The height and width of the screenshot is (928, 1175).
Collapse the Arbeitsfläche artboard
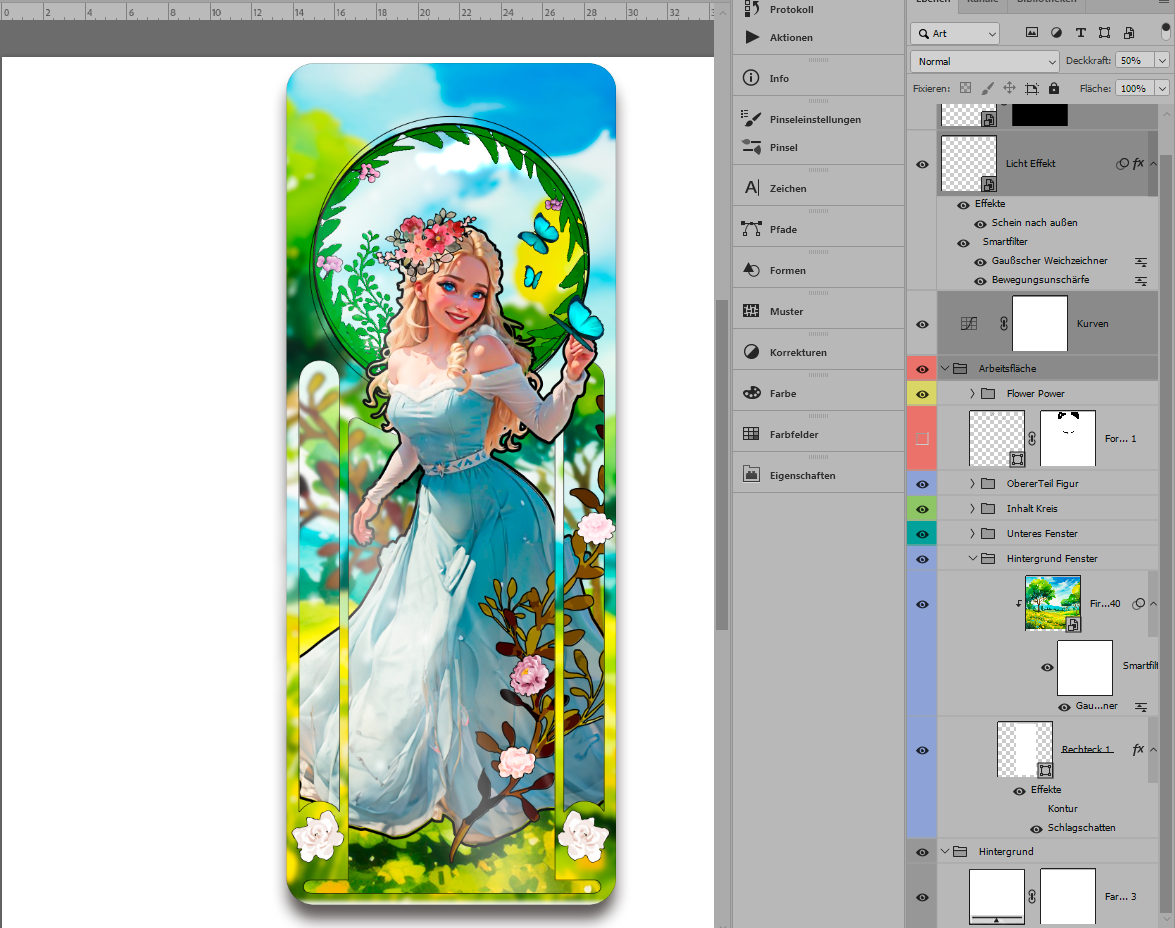click(x=945, y=368)
